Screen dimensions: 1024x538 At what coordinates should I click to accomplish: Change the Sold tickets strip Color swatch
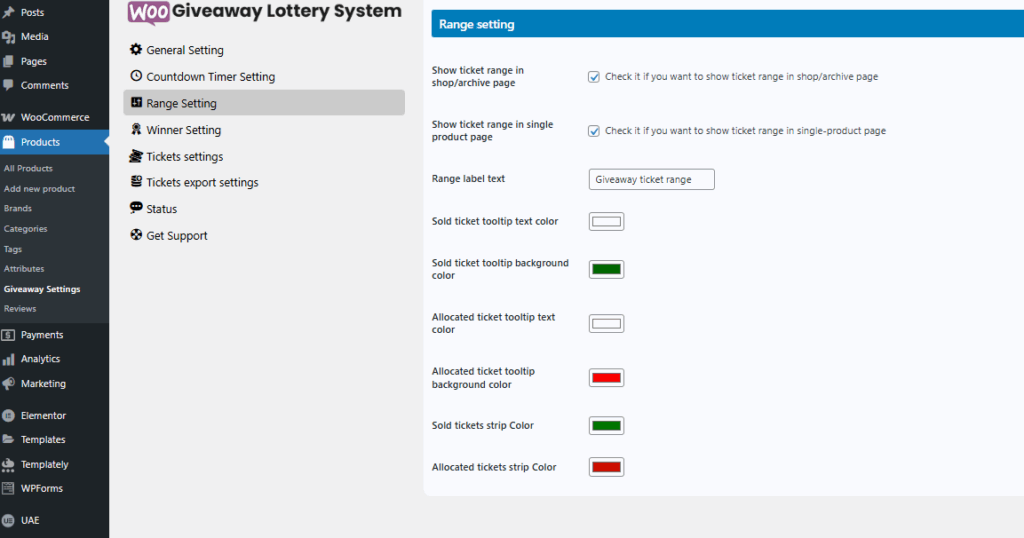606,426
